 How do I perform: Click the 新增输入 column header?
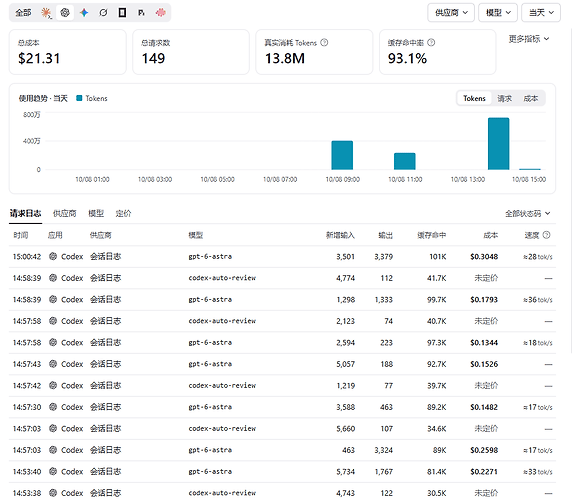point(340,235)
